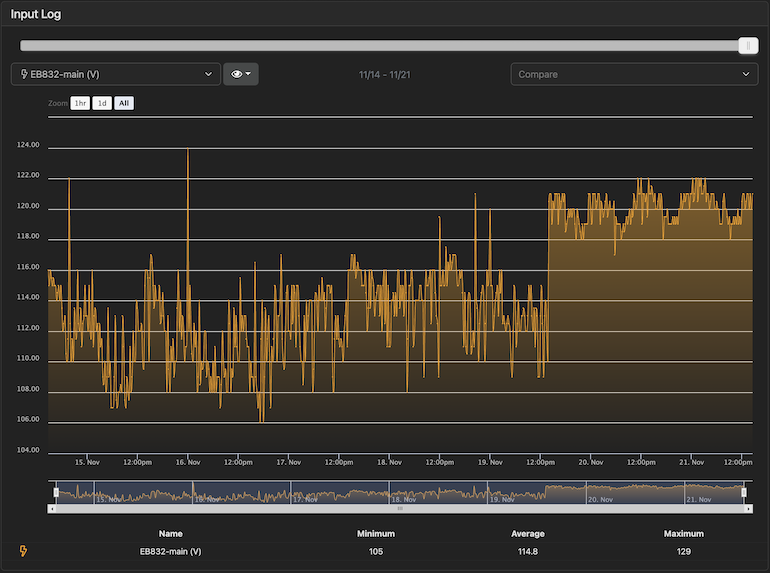Click the EB832-main (V) name in stats table
This screenshot has height=573, width=770.
coord(170,551)
